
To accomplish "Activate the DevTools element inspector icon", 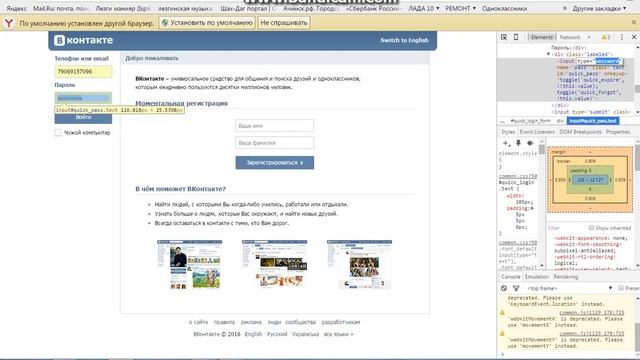I will click(x=504, y=37).
